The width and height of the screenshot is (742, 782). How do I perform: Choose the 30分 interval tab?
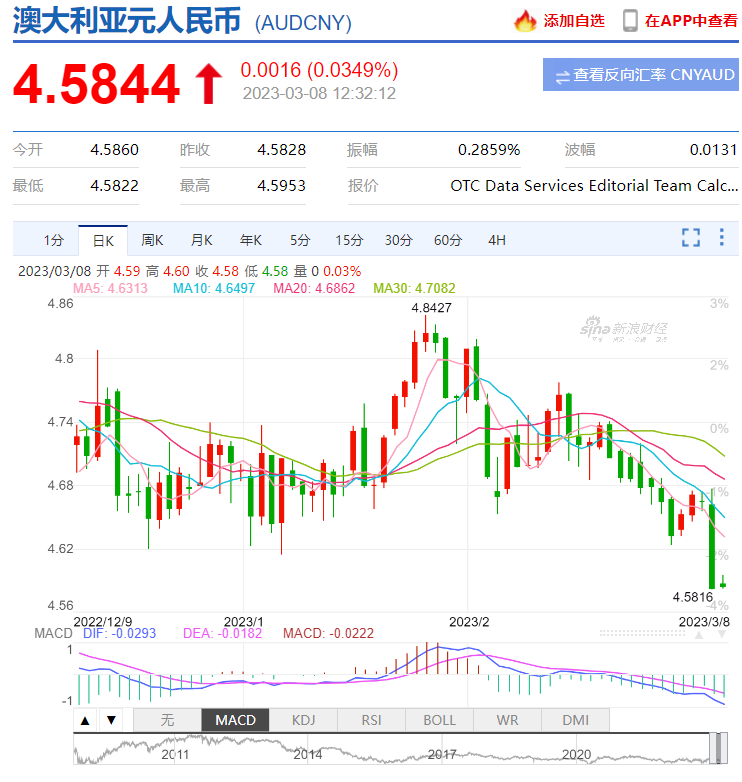pos(398,240)
